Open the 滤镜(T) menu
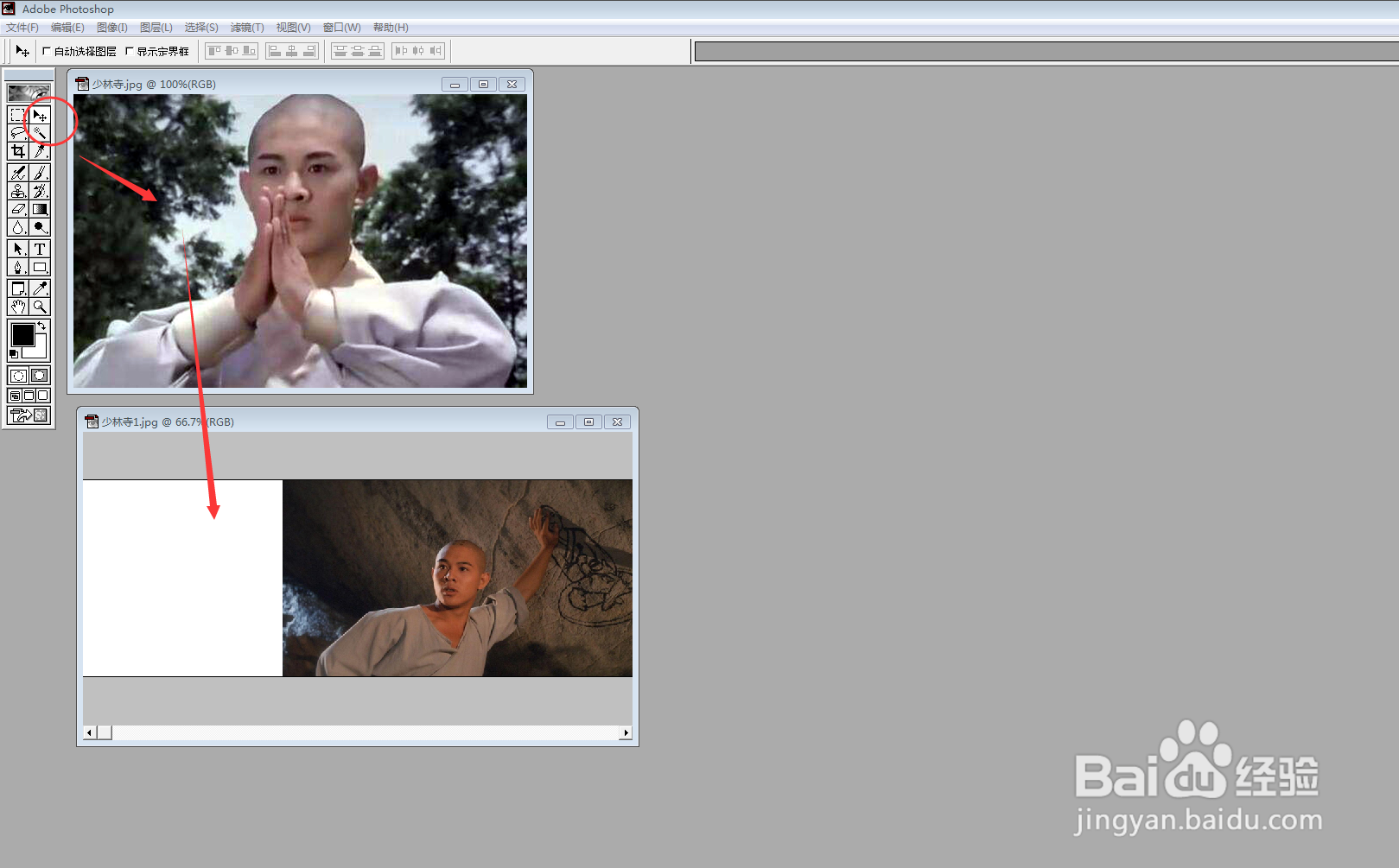This screenshot has width=1399, height=868. click(247, 28)
